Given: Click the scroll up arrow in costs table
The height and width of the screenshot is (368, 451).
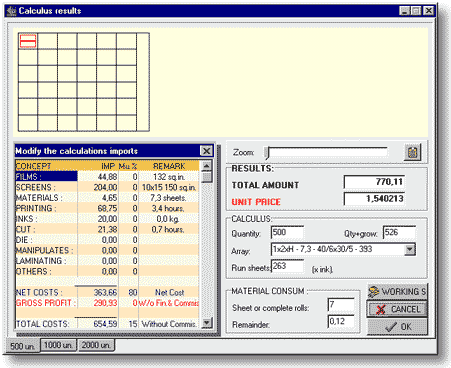Looking at the screenshot, I should pos(207,166).
